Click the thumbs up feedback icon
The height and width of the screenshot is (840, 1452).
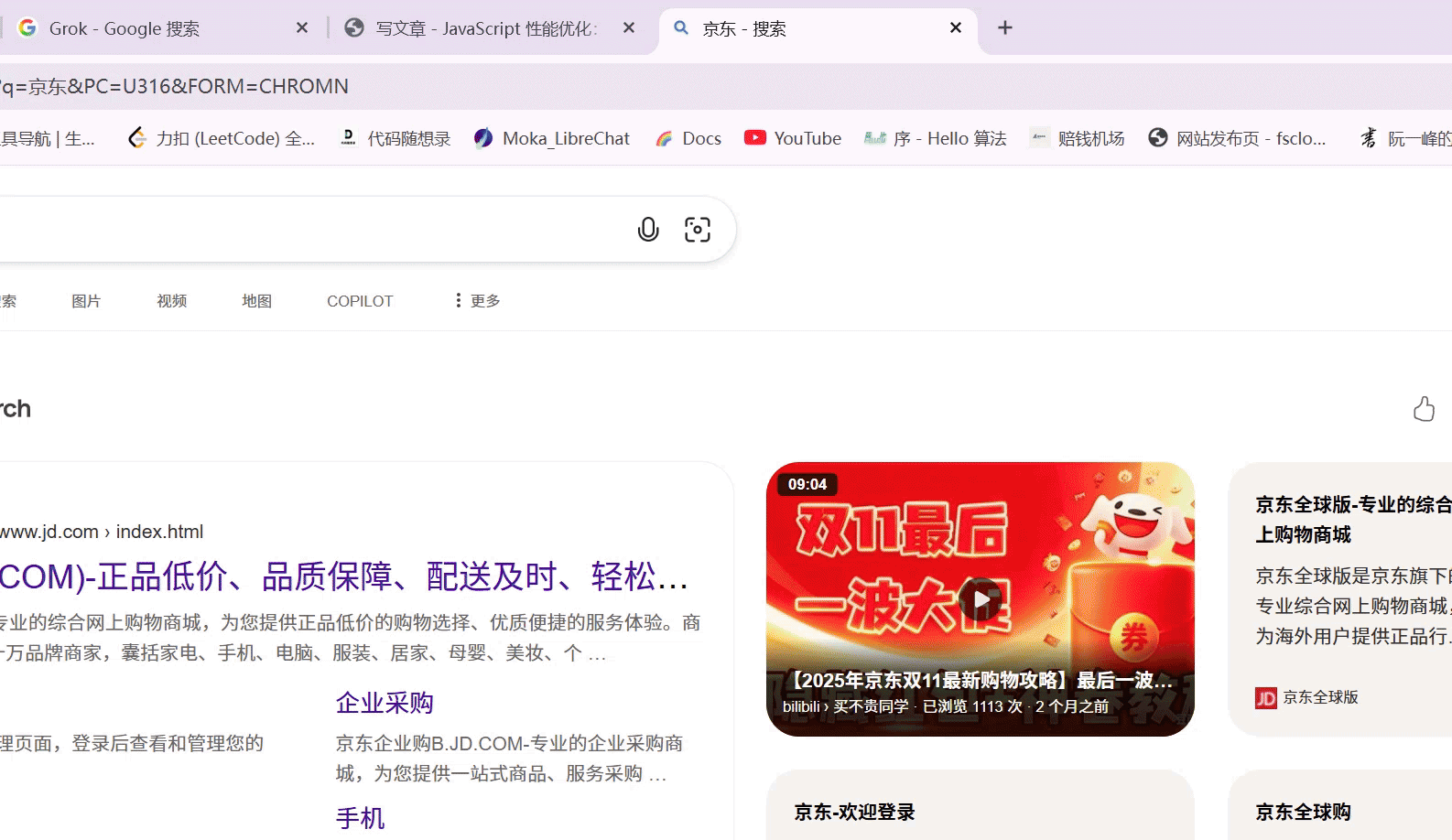(x=1424, y=409)
